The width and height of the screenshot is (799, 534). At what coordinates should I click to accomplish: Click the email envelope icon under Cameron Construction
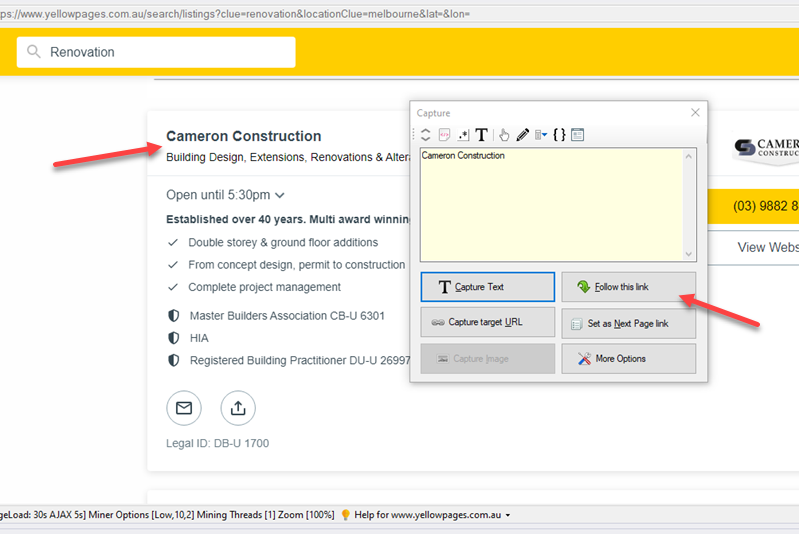click(x=184, y=408)
